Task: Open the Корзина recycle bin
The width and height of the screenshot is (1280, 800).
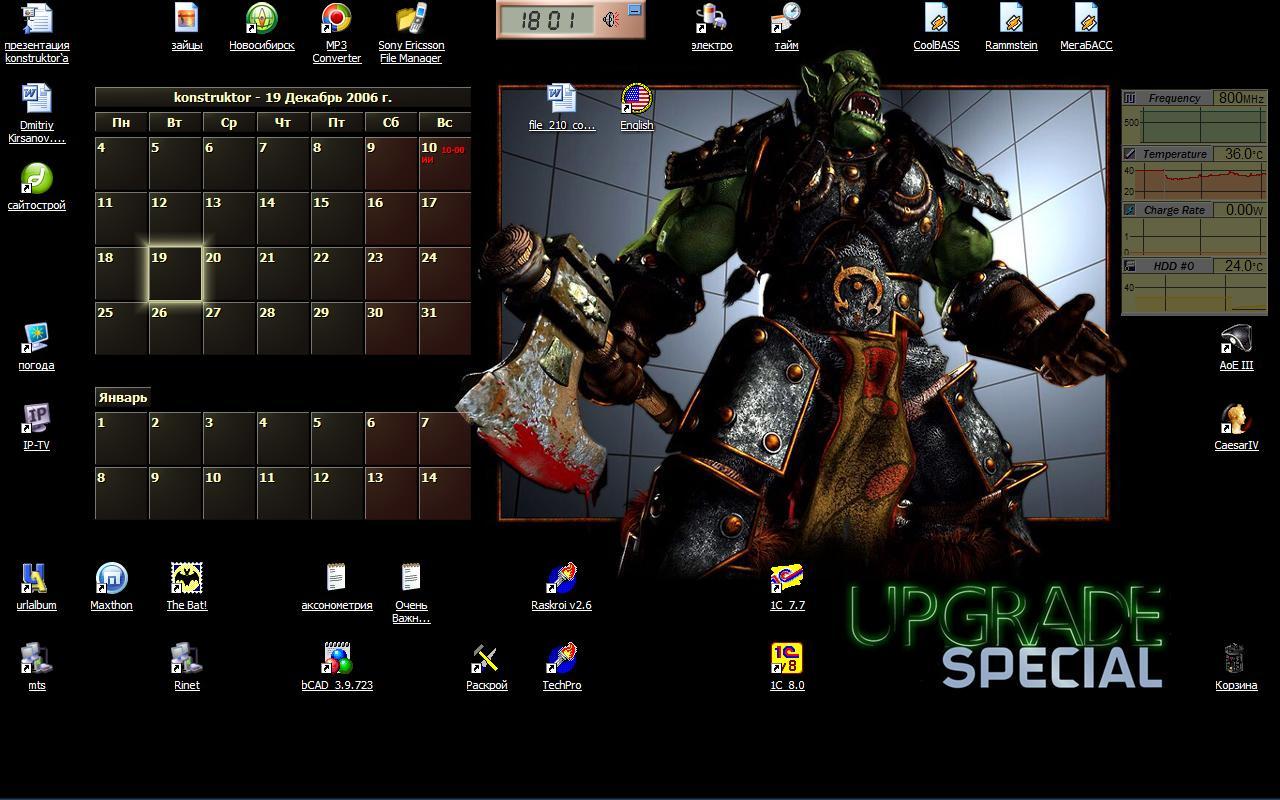Action: pyautogui.click(x=1236, y=660)
